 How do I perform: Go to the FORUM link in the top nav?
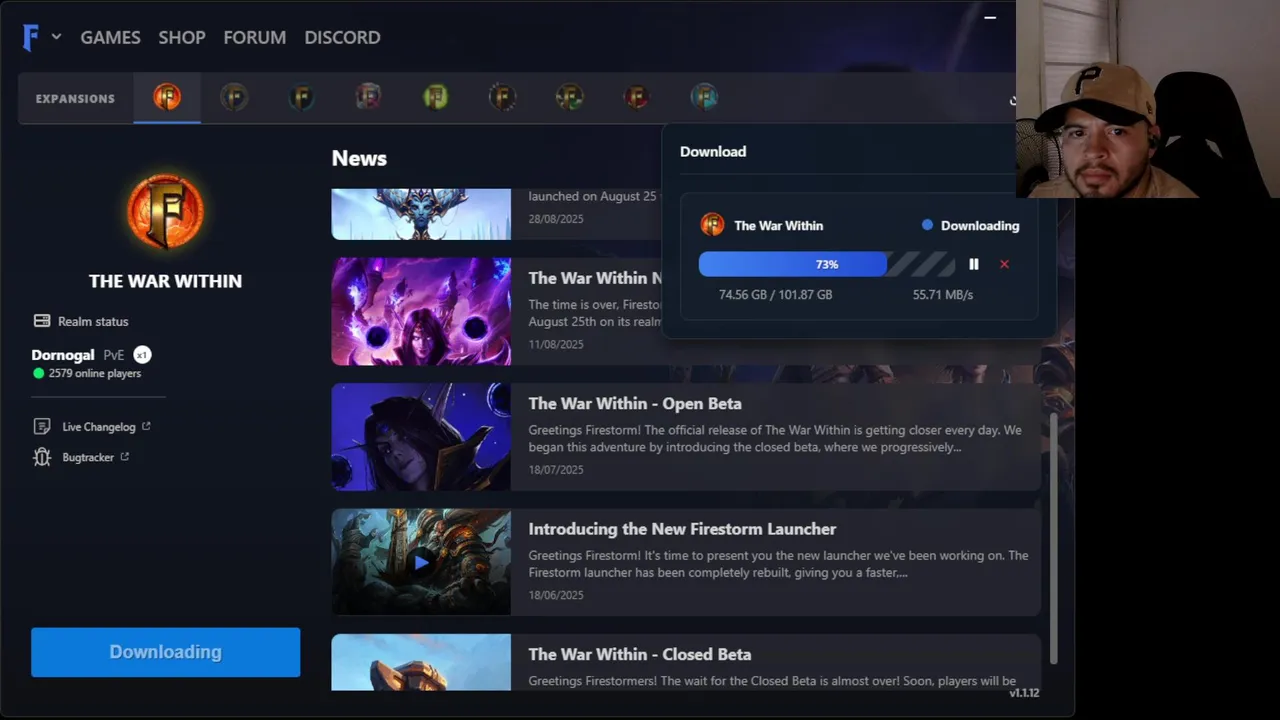click(x=255, y=37)
